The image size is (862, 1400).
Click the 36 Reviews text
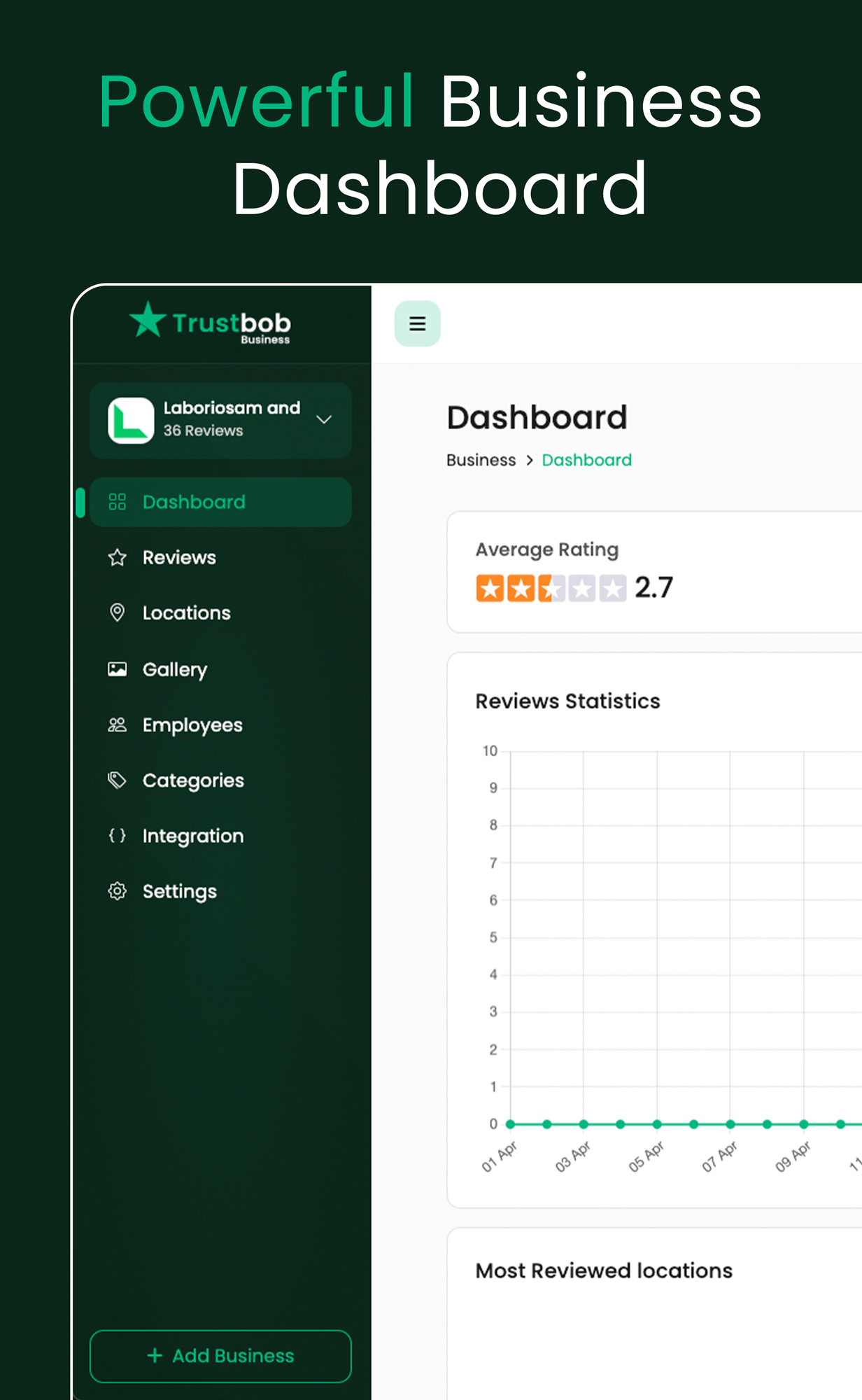[x=204, y=430]
